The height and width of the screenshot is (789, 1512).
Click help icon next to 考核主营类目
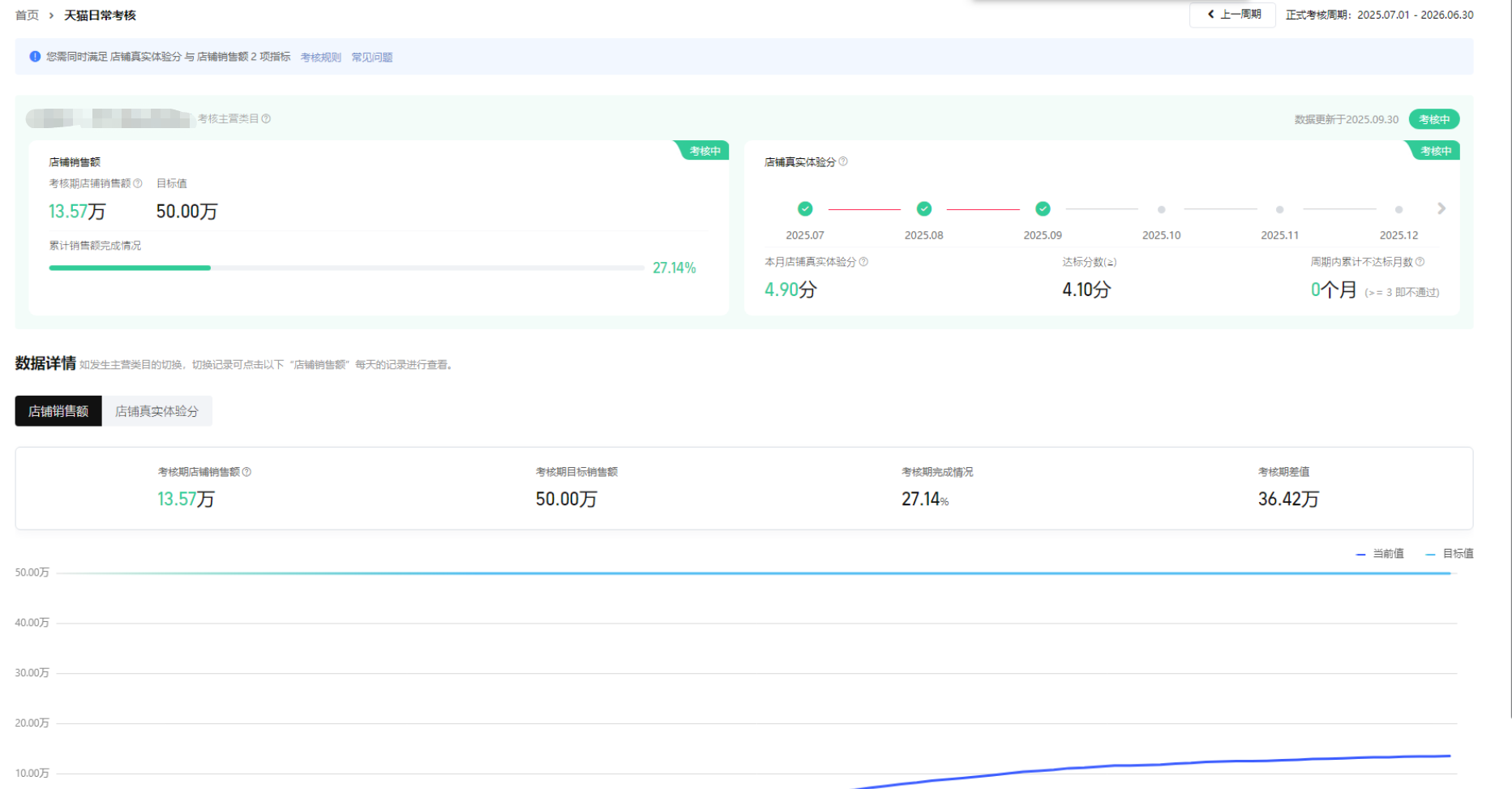(x=266, y=119)
